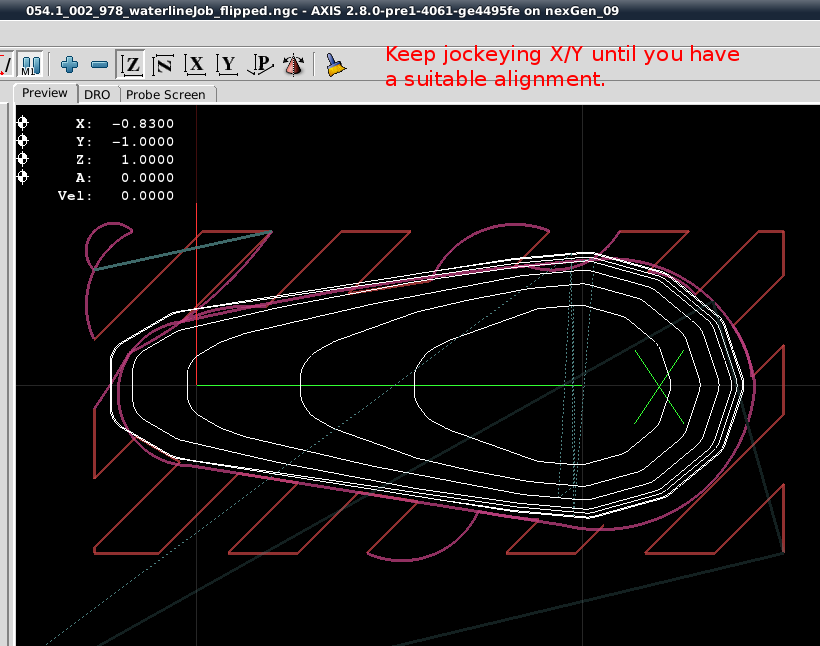The width and height of the screenshot is (820, 646).
Task: Clear live plot with the broom icon
Action: pos(336,65)
